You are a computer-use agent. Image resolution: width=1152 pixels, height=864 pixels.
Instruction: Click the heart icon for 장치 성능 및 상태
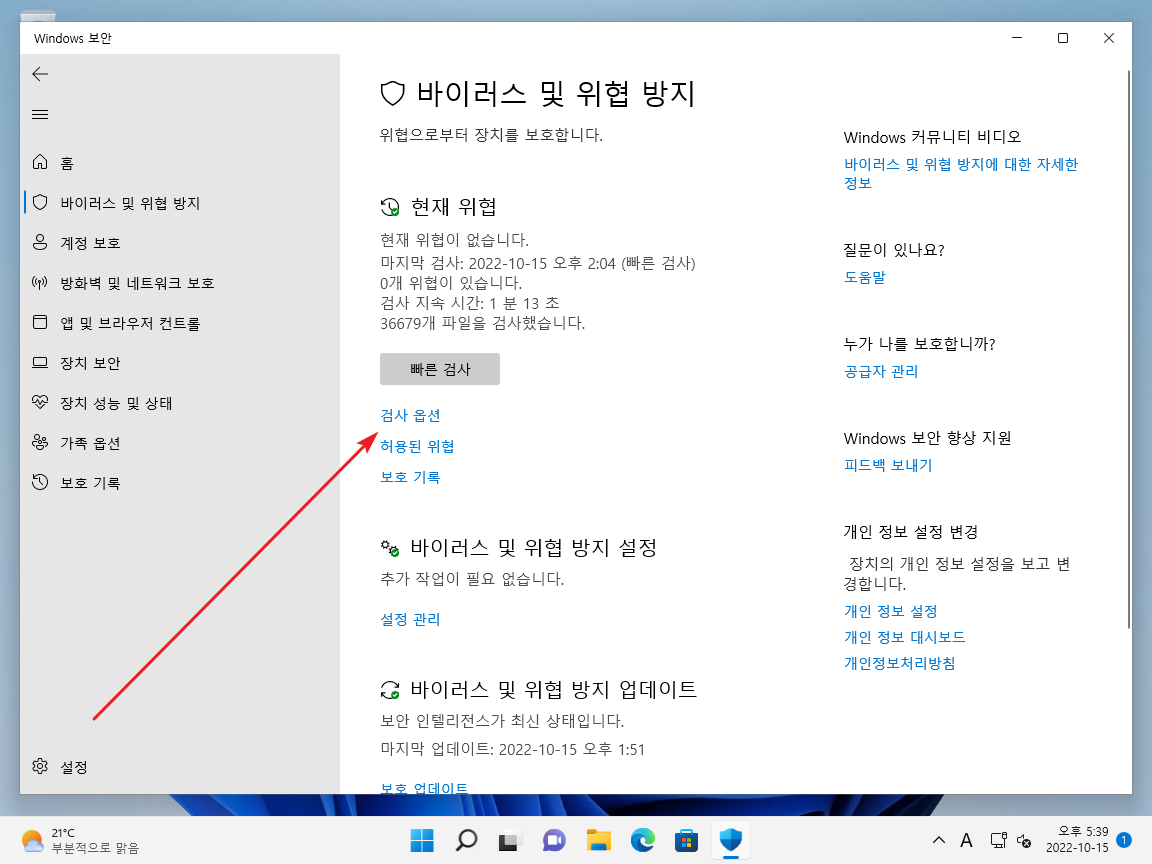point(40,402)
